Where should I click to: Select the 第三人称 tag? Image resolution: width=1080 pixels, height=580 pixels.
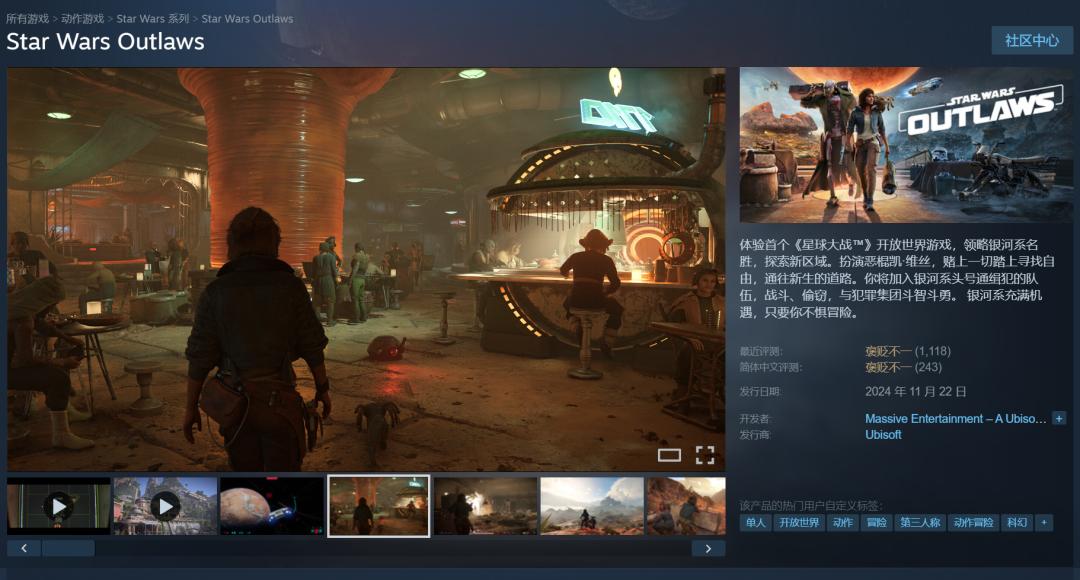(x=920, y=523)
